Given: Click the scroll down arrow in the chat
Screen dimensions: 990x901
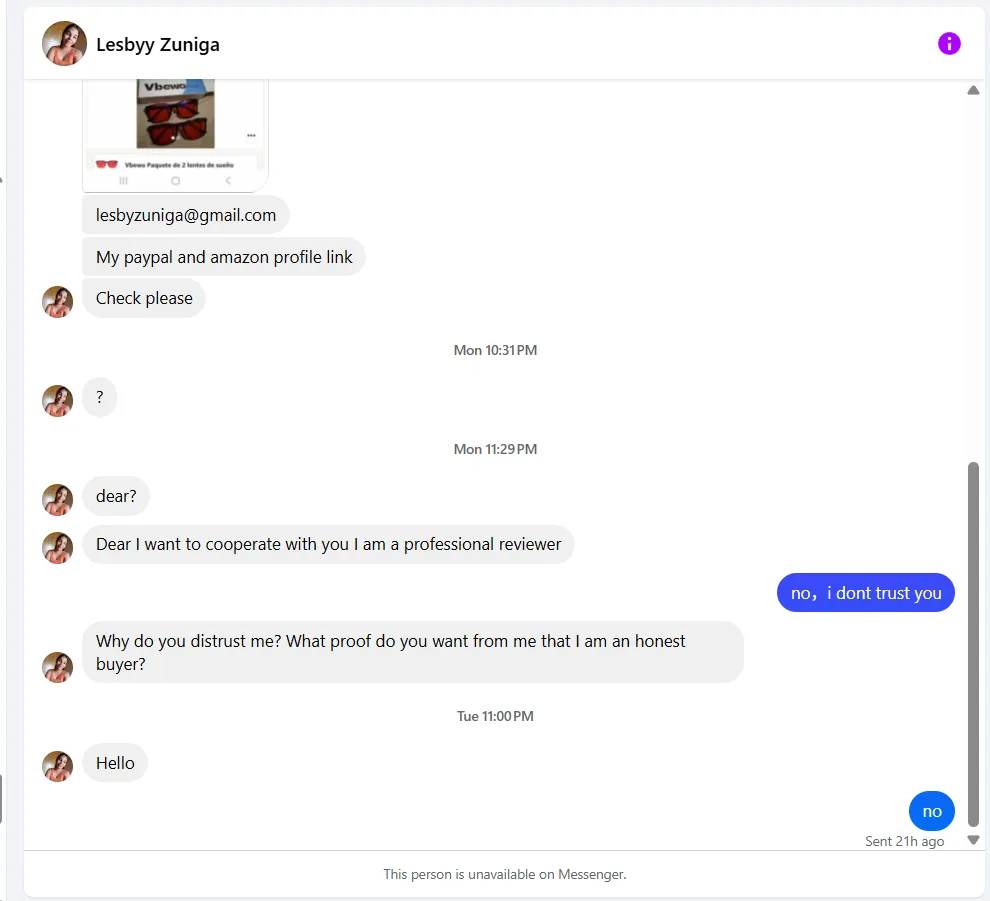Looking at the screenshot, I should pos(973,840).
